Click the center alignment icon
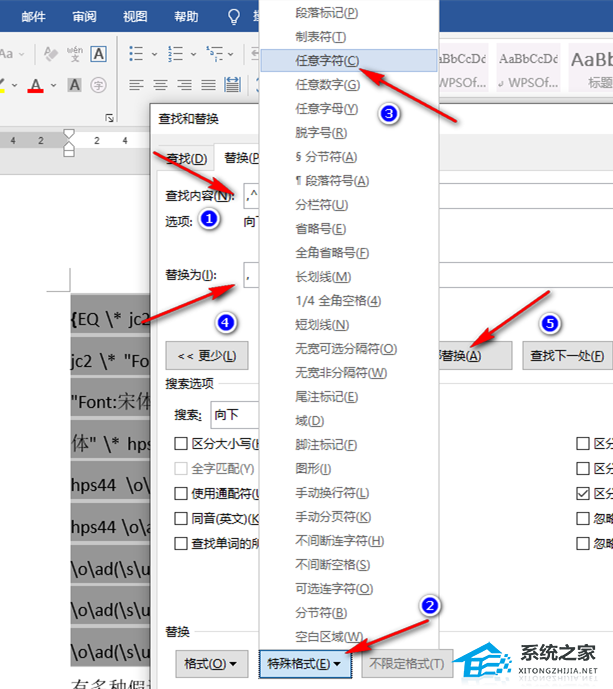Screen dimensions: 613x689 [x=160, y=85]
